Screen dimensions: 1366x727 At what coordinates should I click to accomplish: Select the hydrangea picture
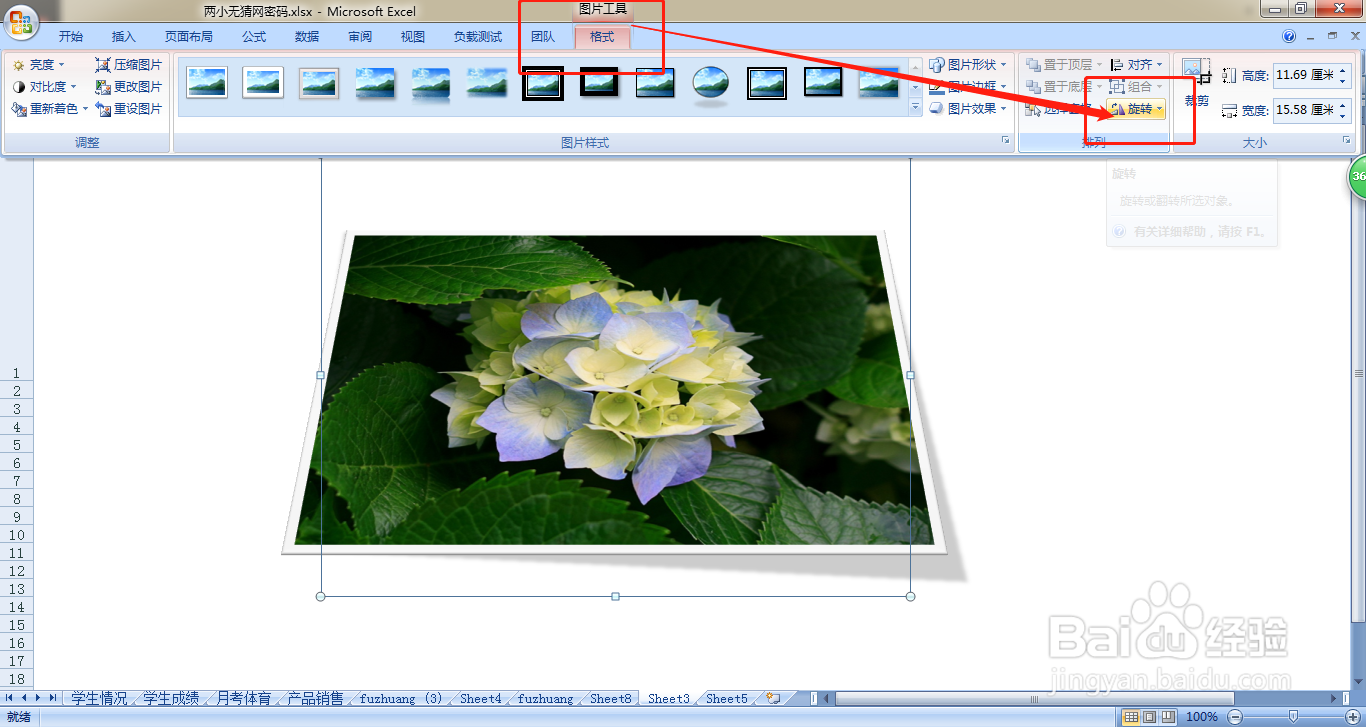coord(614,392)
